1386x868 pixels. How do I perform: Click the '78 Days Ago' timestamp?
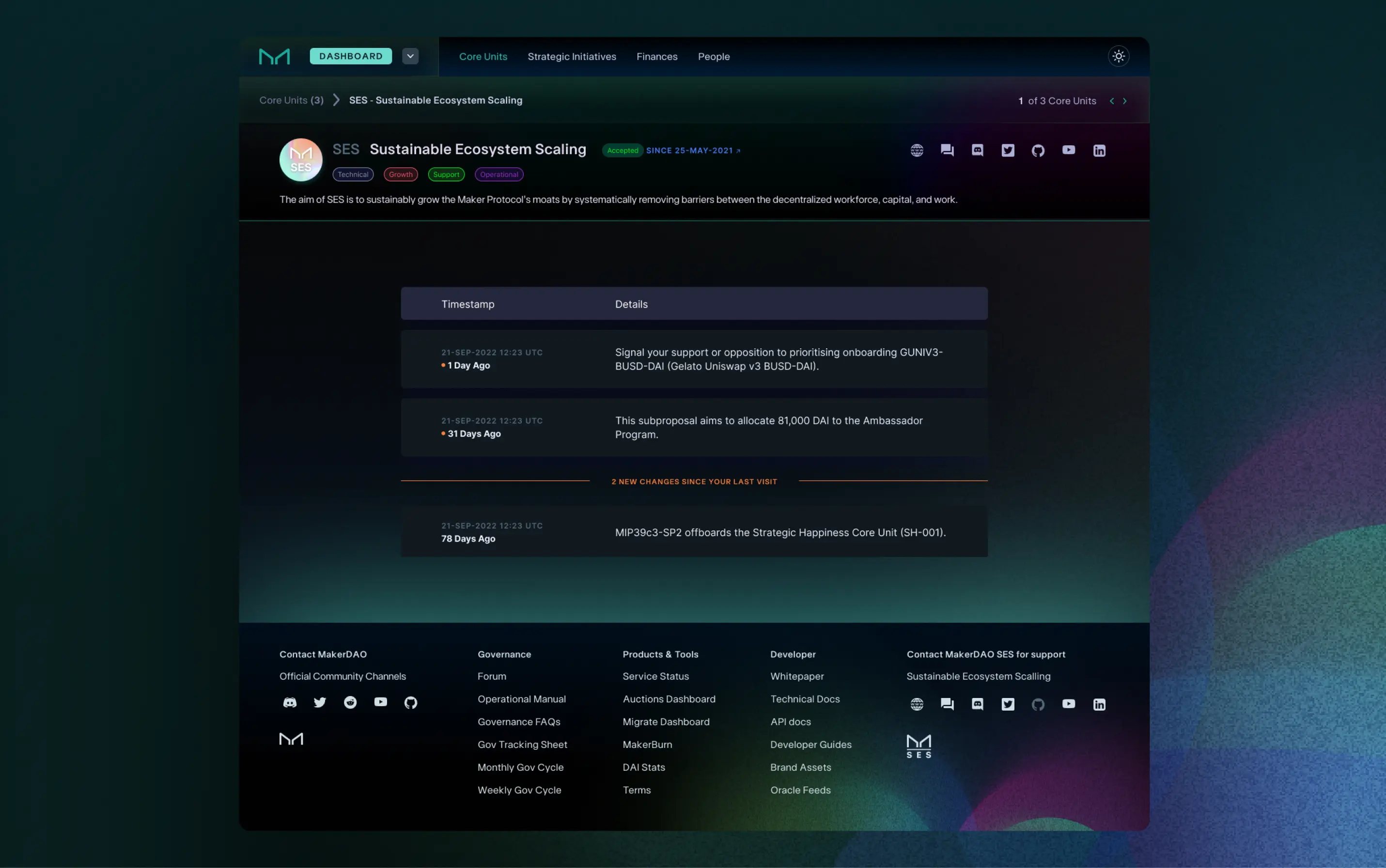coord(468,539)
